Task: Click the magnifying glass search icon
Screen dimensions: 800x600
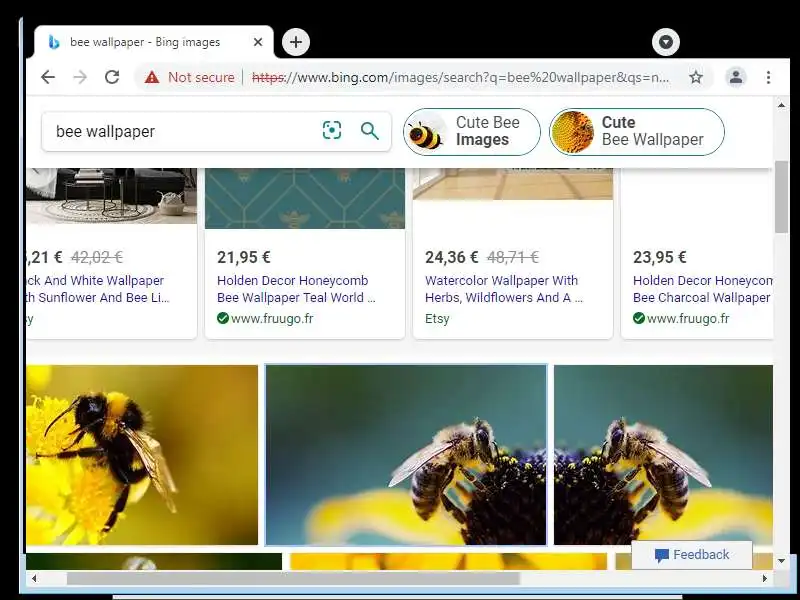Action: [369, 131]
